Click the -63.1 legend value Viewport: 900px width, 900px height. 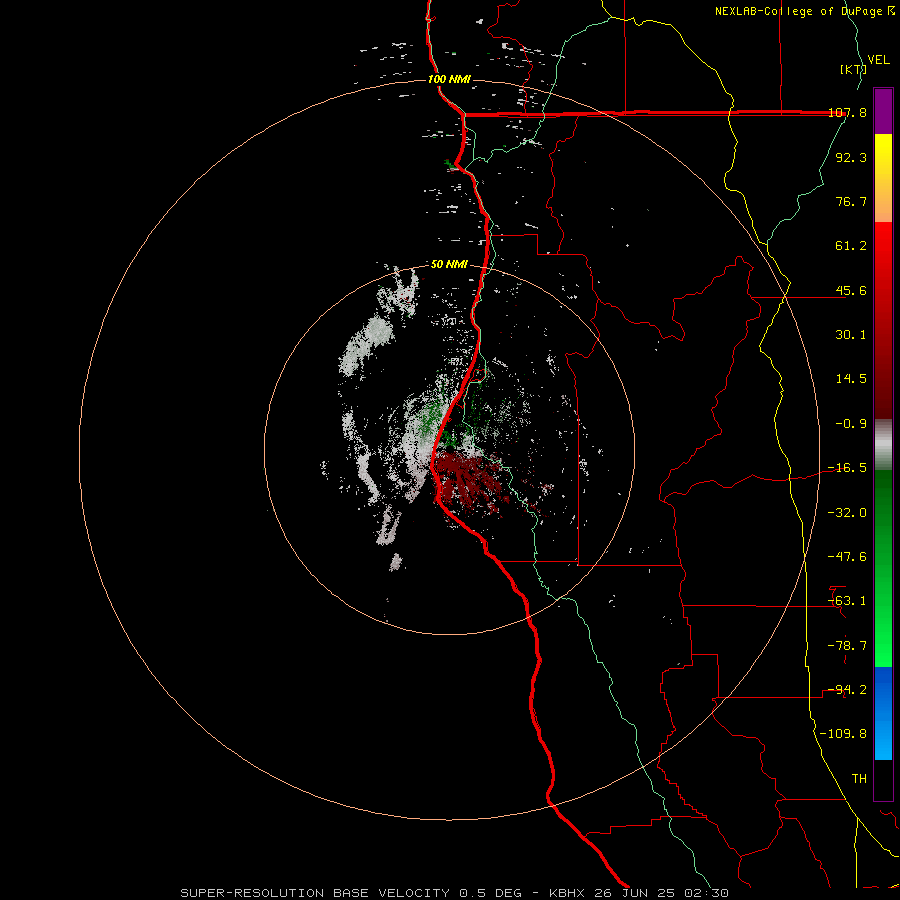[847, 601]
